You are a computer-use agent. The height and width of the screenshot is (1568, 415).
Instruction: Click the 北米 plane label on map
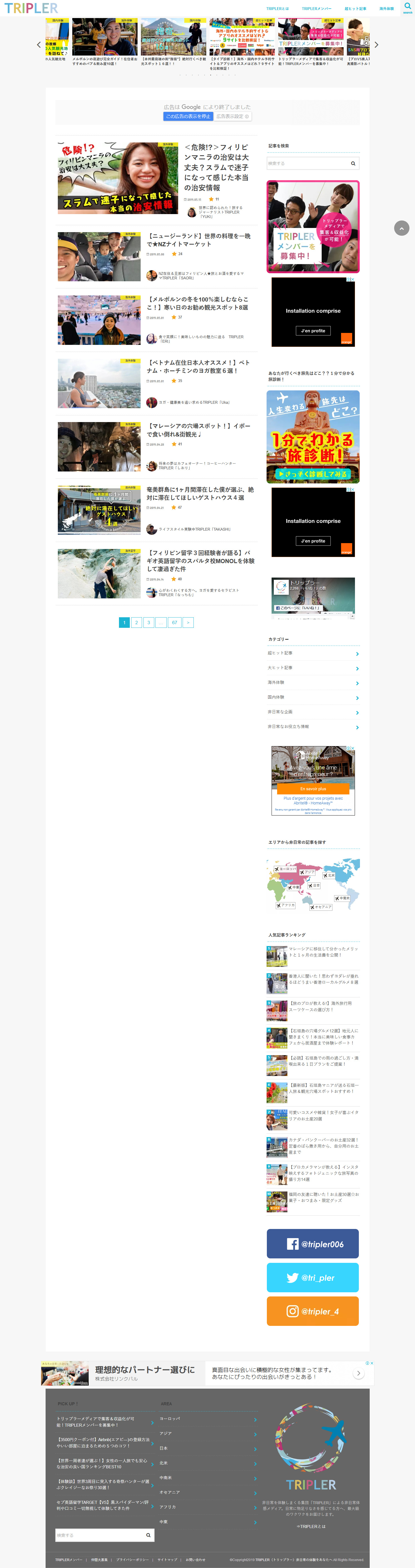[x=329, y=875]
